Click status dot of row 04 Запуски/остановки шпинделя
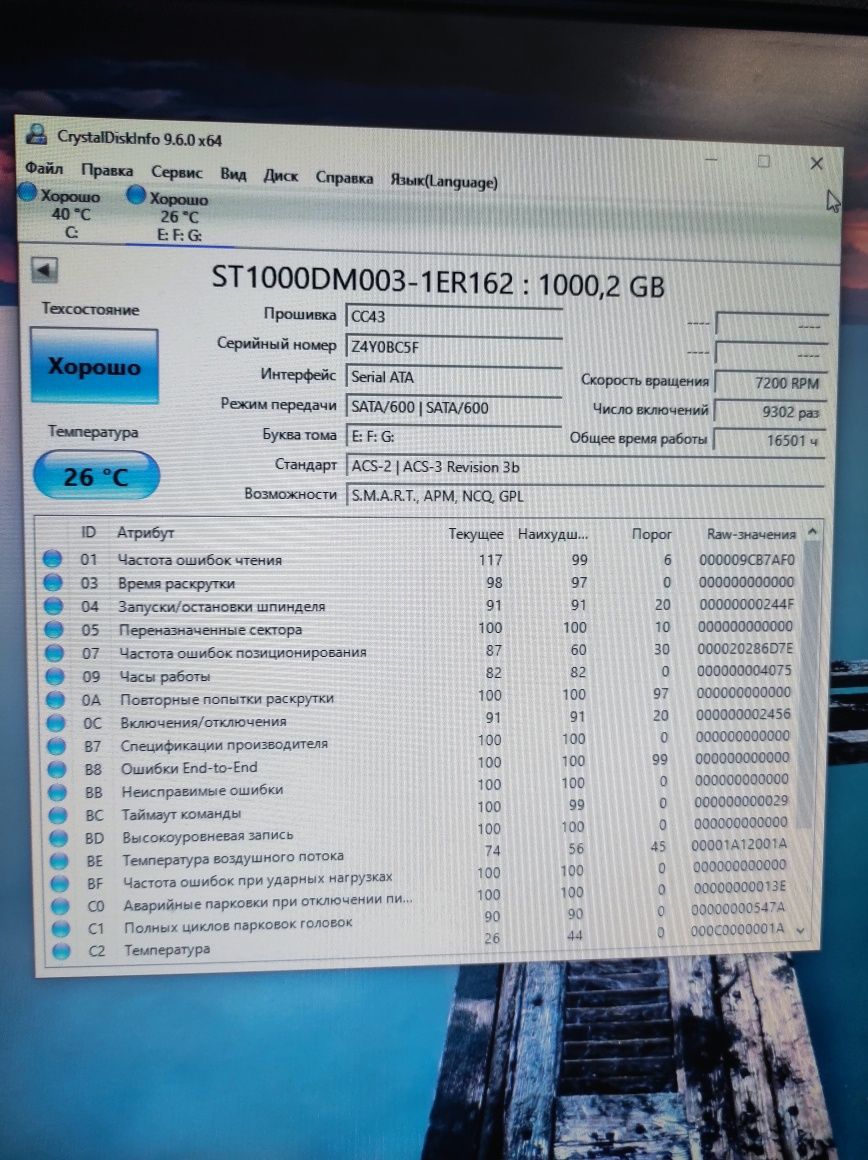The height and width of the screenshot is (1160, 868). [53, 606]
